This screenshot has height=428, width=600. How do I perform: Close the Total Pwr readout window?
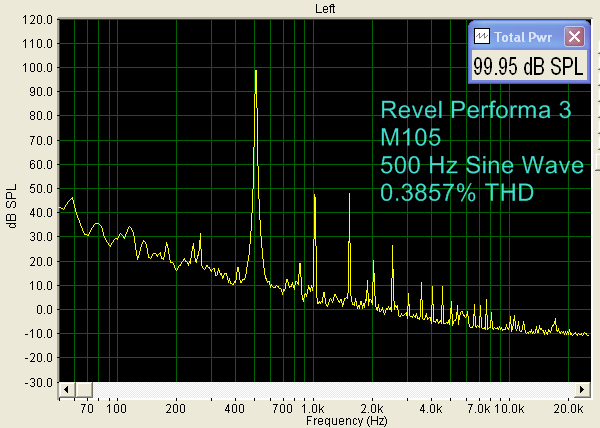point(574,37)
